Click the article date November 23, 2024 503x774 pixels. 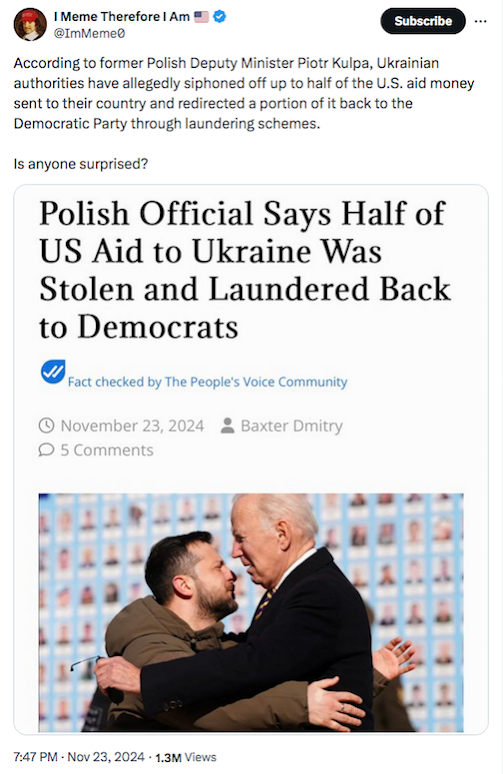coord(132,426)
